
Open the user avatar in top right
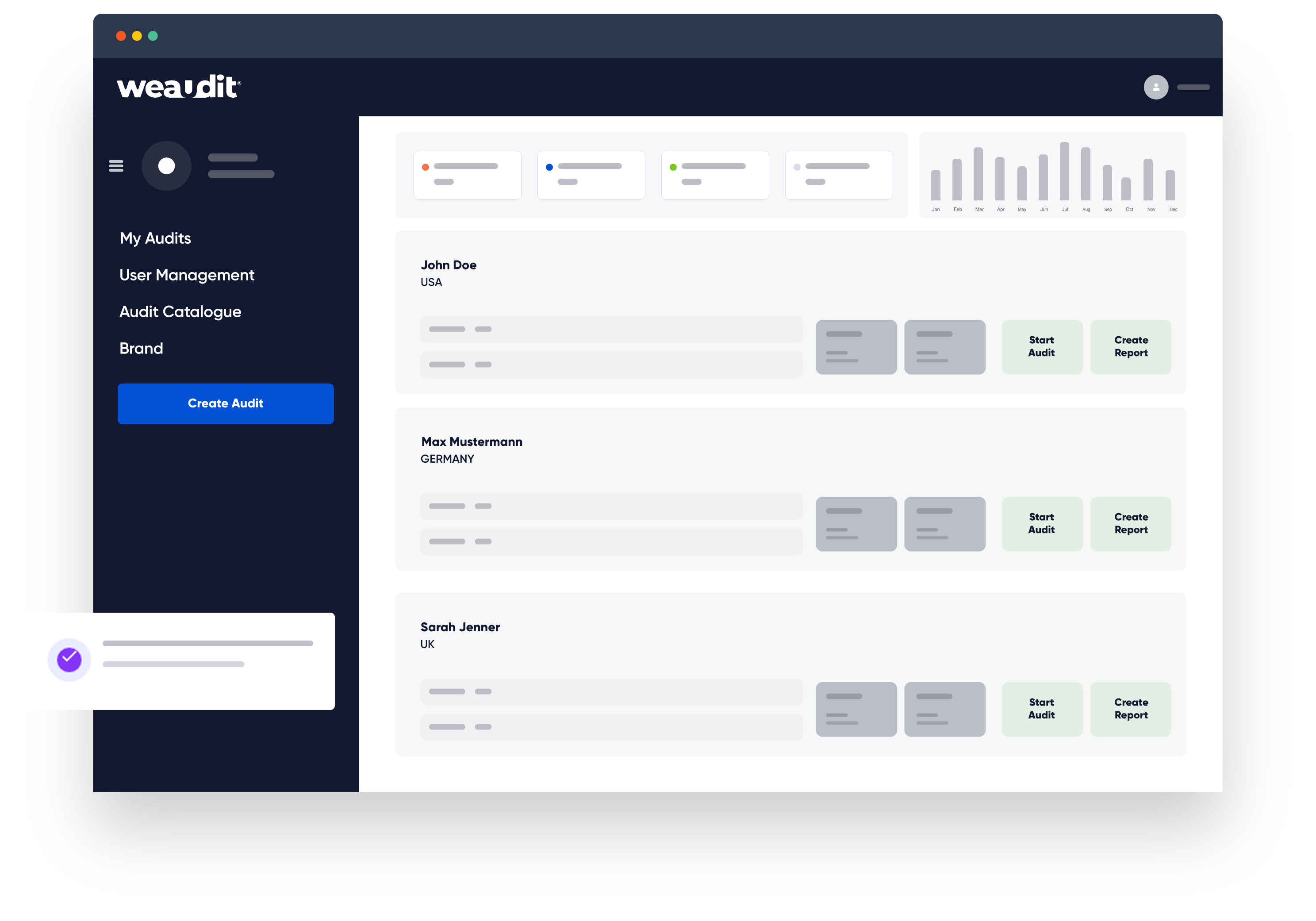1155,87
